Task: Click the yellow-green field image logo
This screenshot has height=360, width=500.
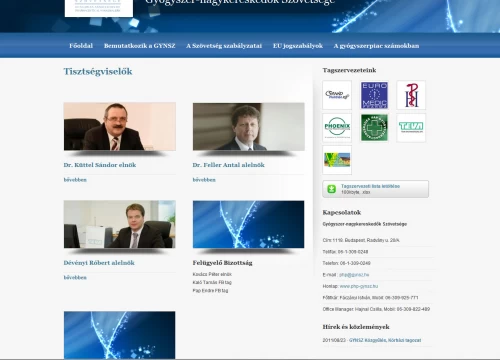Action: [337, 160]
